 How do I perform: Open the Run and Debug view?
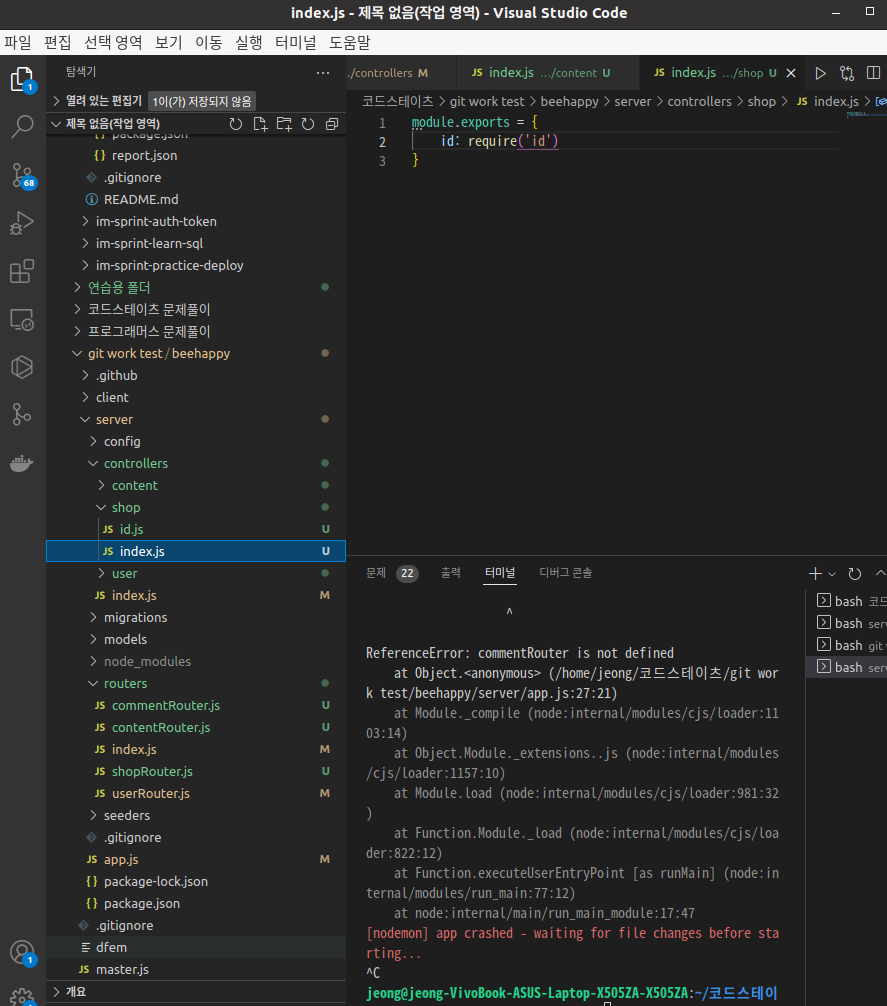(x=22, y=223)
